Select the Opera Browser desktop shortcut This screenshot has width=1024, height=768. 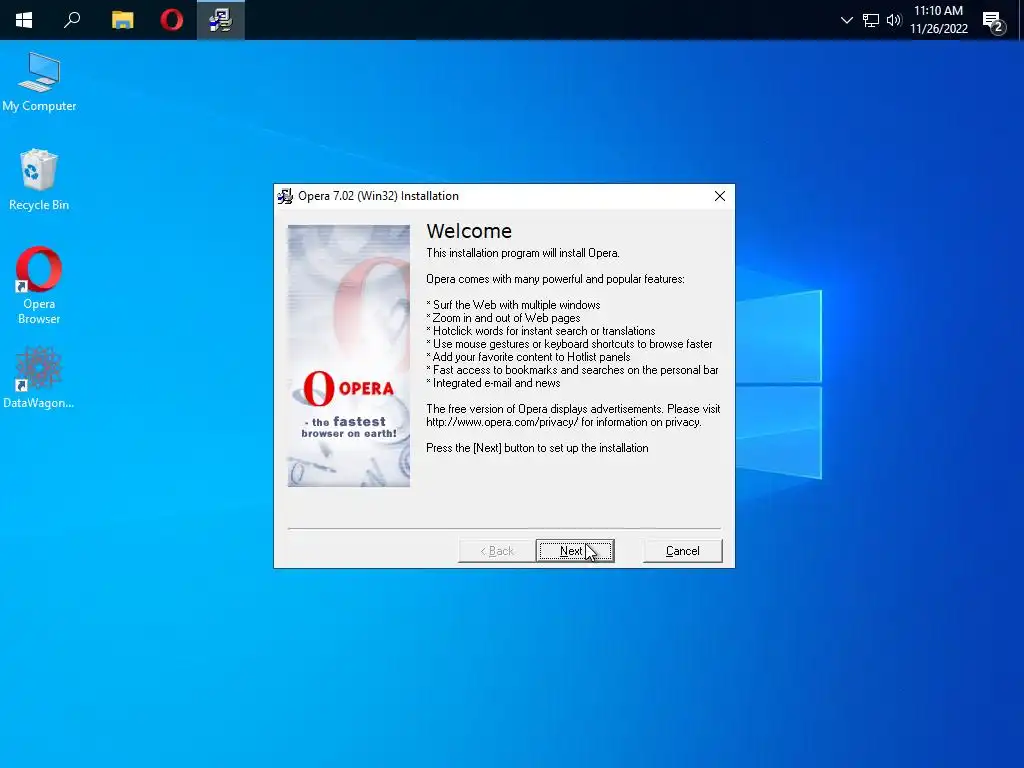click(39, 285)
